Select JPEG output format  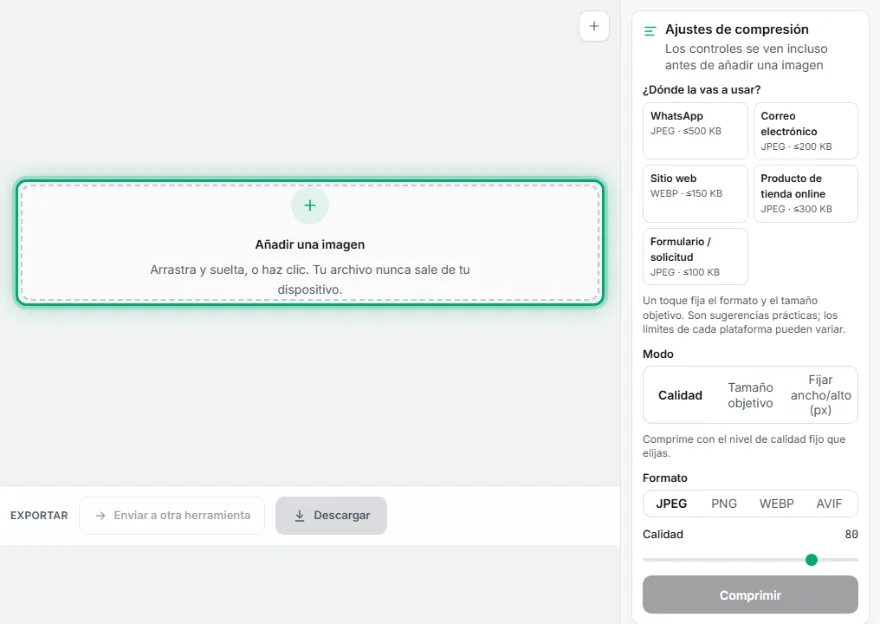pos(671,504)
